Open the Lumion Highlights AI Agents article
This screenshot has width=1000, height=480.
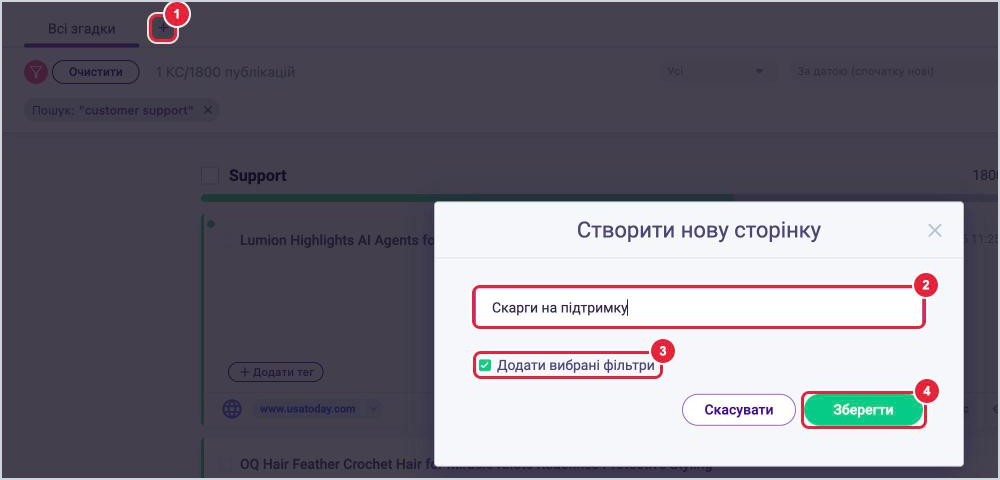tap(337, 240)
